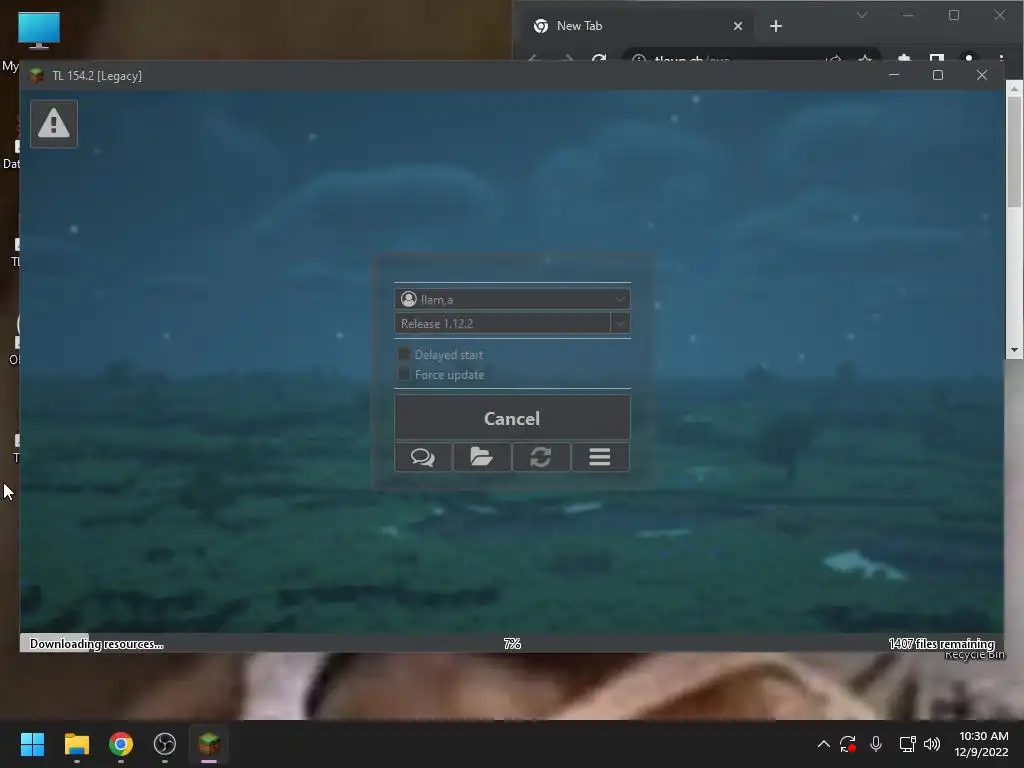
Task: Open the volume speaker tray icon
Action: click(932, 744)
